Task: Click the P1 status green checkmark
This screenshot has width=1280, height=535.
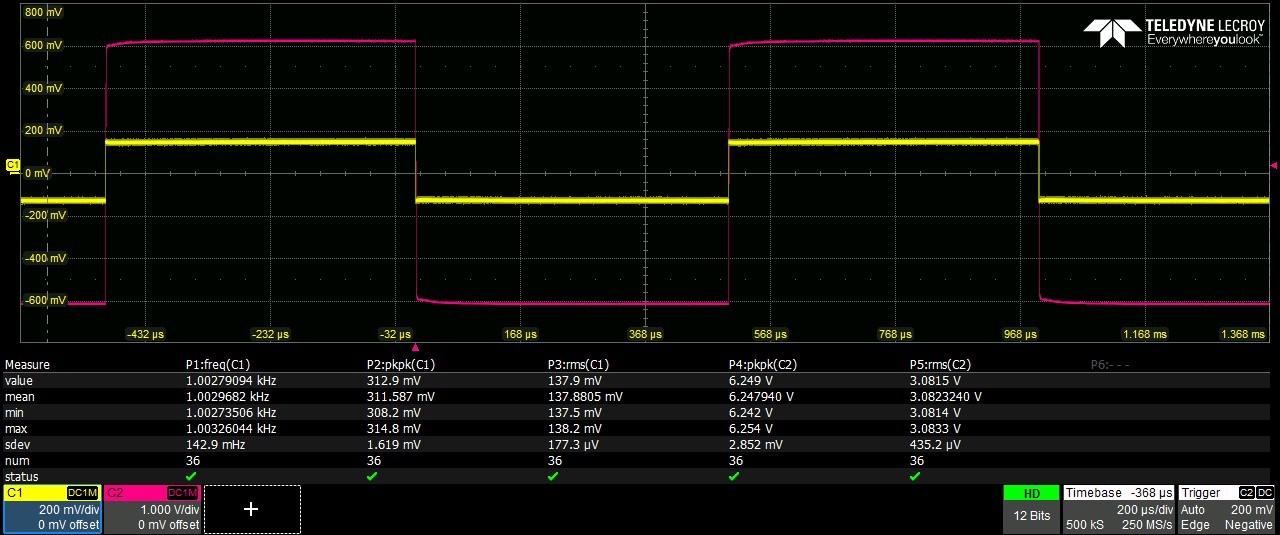Action: click(192, 477)
